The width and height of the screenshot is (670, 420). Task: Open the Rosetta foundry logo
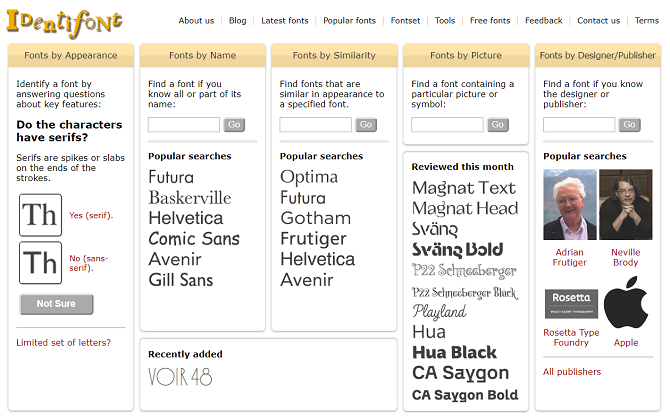click(x=571, y=304)
